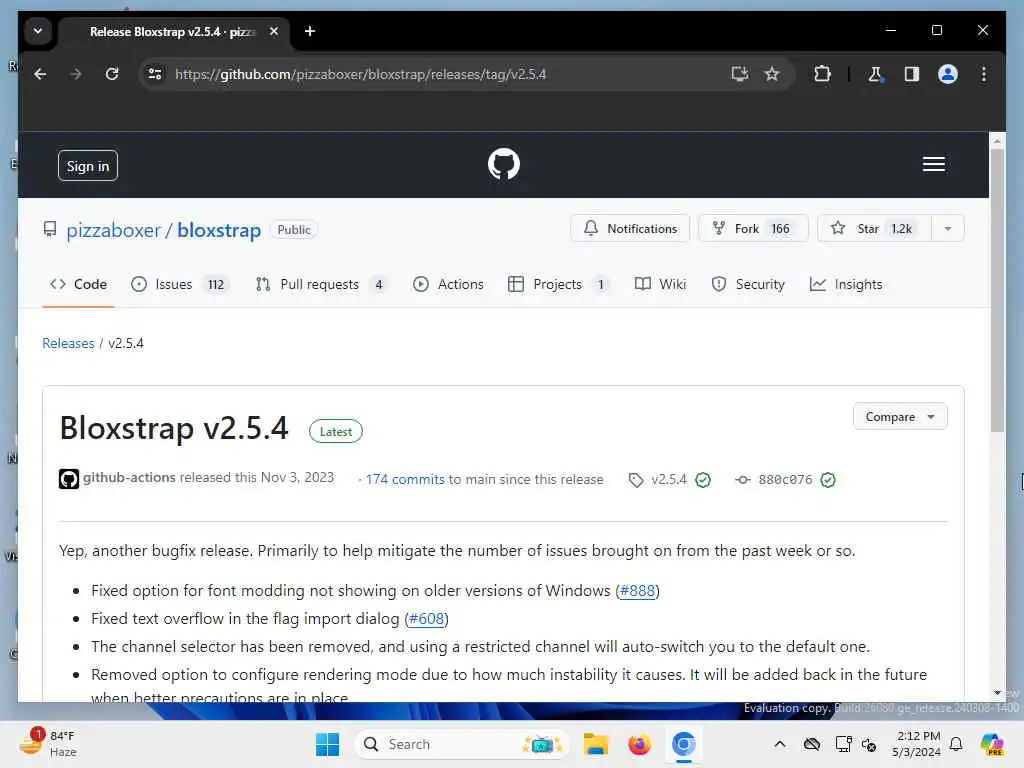Image resolution: width=1024 pixels, height=768 pixels.
Task: Click the Chrome icon in the taskbar
Action: (683, 744)
